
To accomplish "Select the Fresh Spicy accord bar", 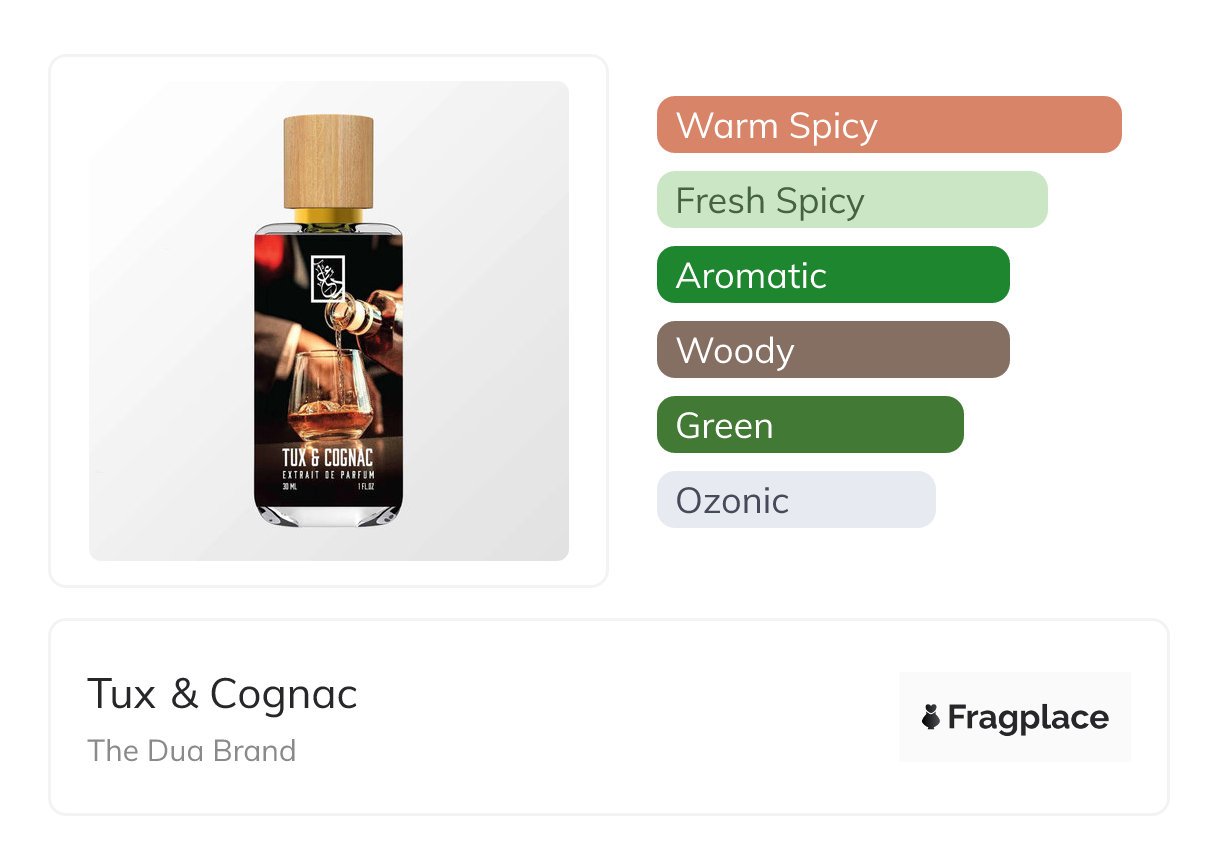I will (x=851, y=200).
